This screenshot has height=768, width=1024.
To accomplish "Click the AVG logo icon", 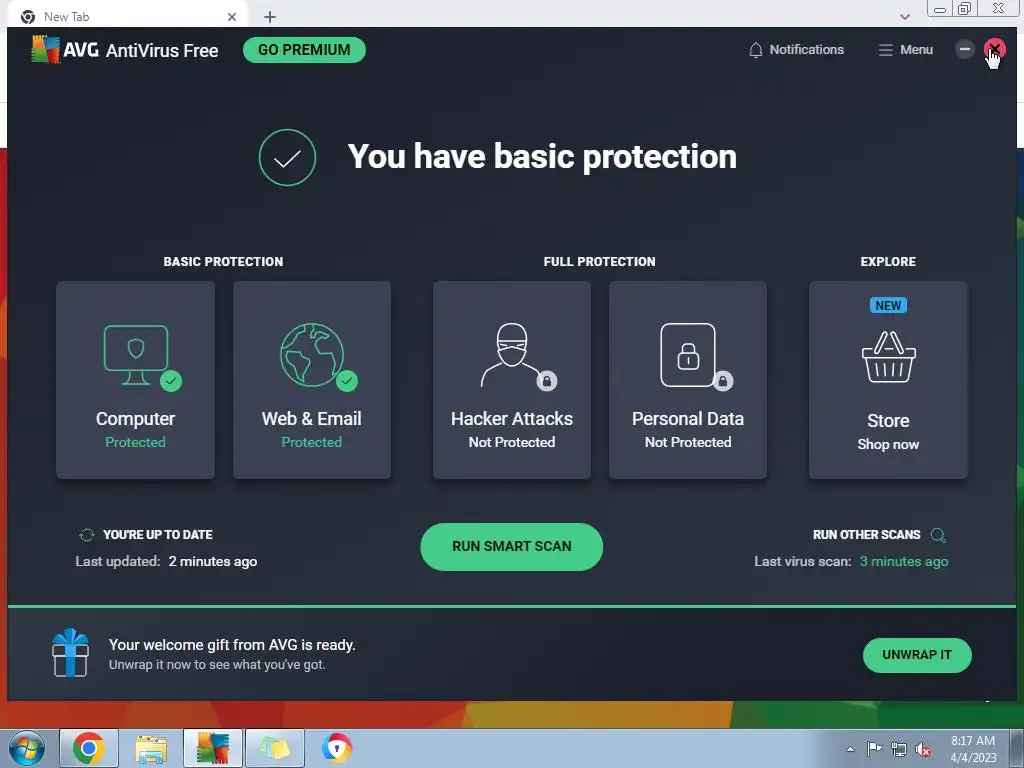I will pyautogui.click(x=45, y=50).
